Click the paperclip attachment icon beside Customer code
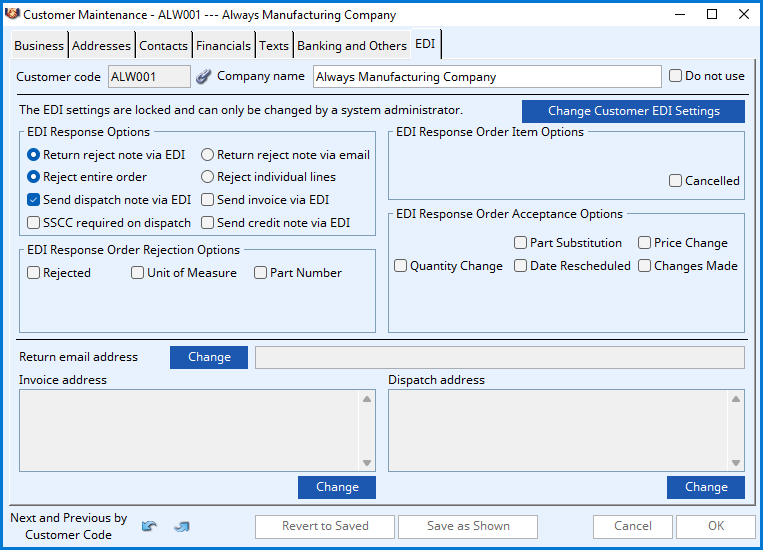 click(203, 76)
